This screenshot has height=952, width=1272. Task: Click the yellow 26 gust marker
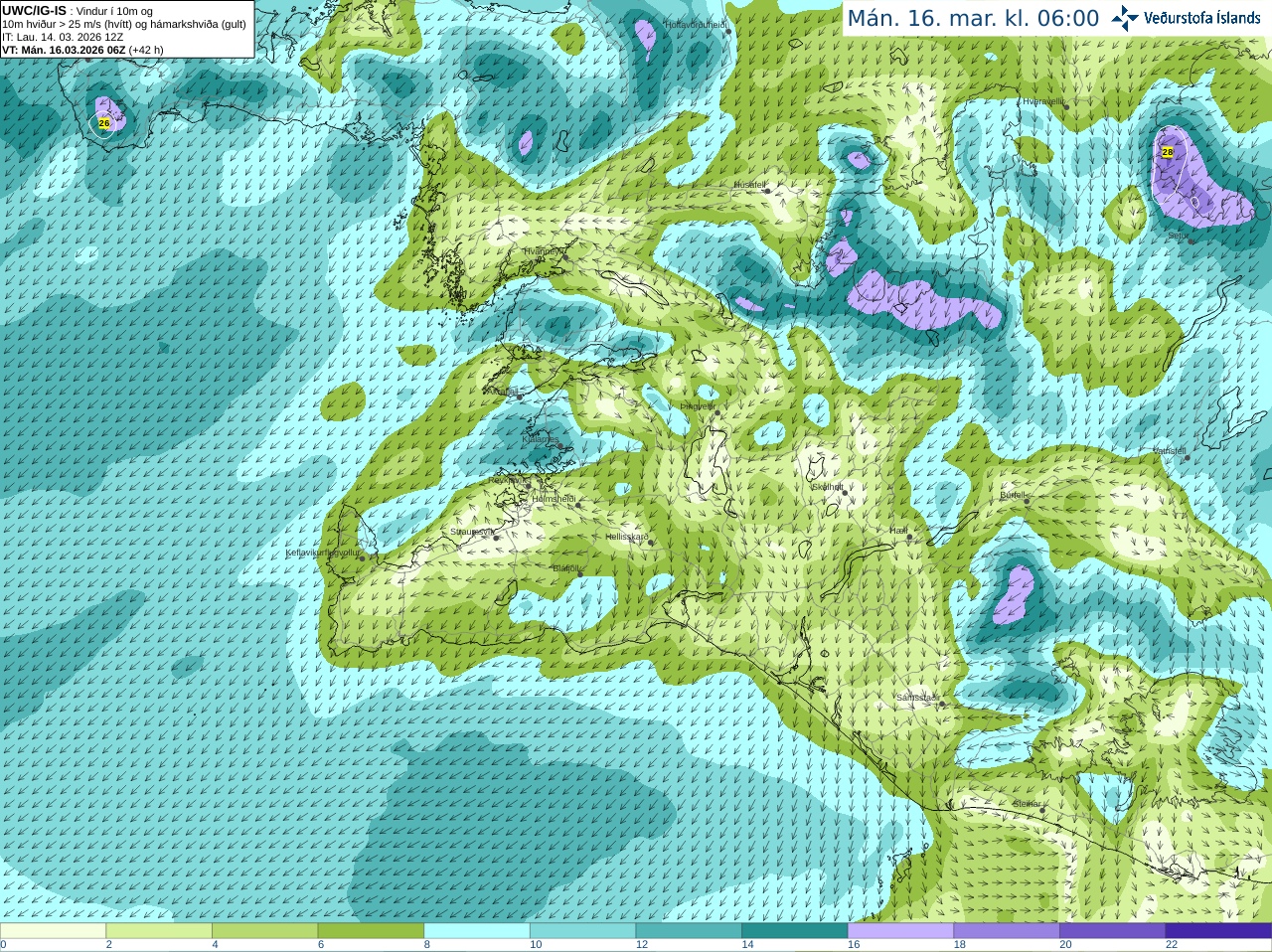[104, 123]
